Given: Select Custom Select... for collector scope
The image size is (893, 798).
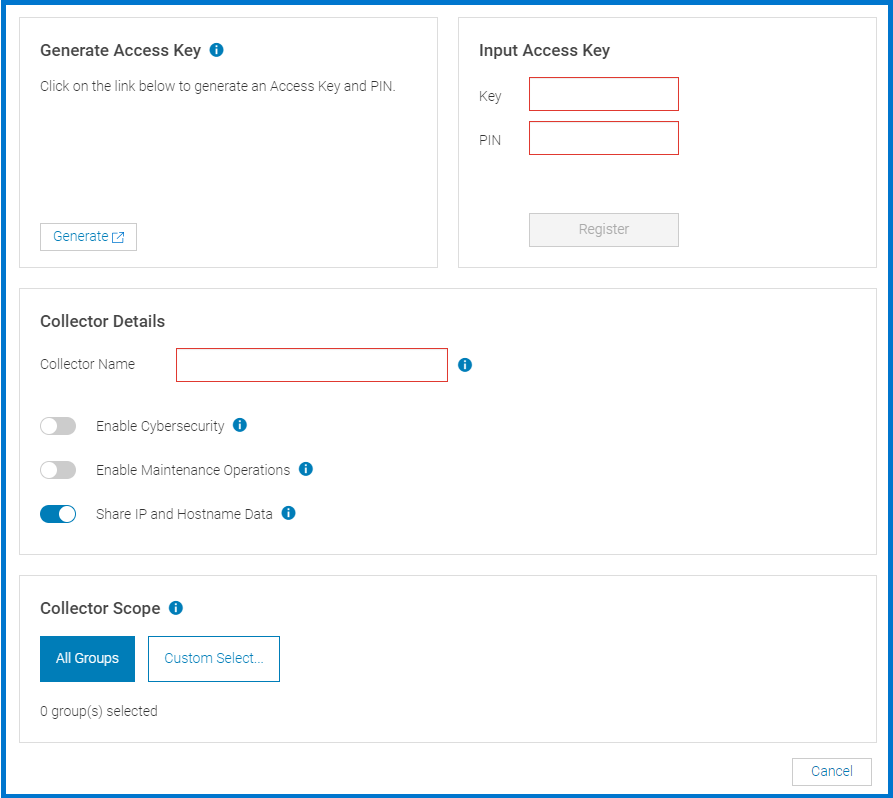Looking at the screenshot, I should coord(213,658).
